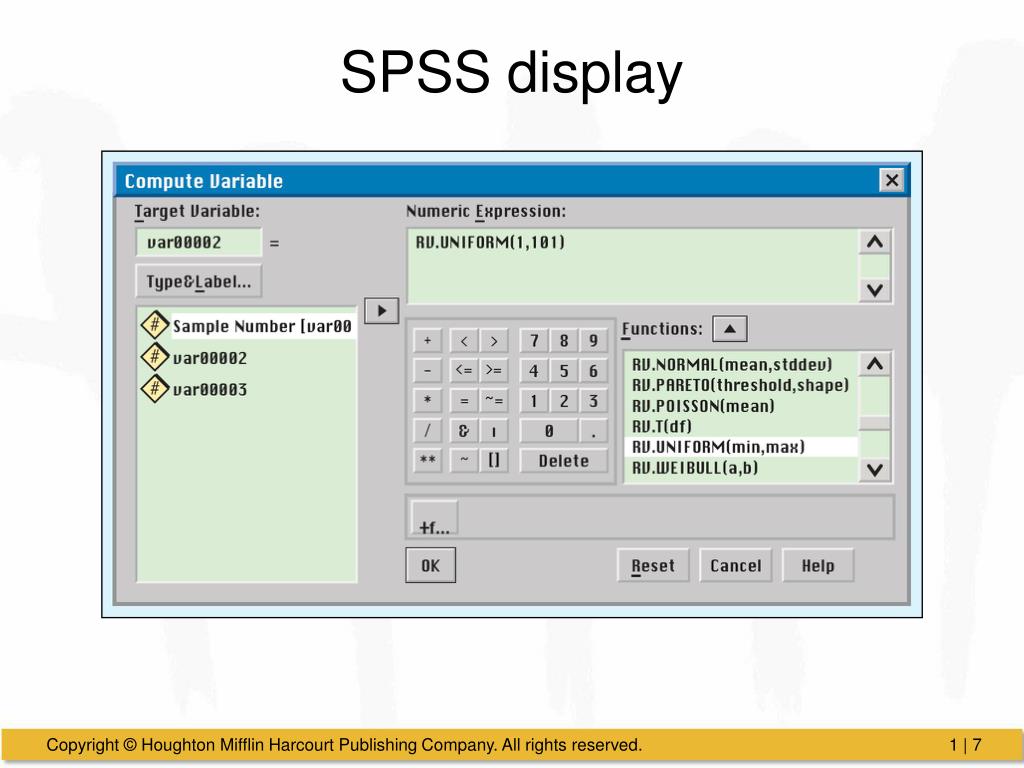Select RV.PARETO(threshold,shape) function
Image resolution: width=1024 pixels, height=768 pixels.
pyautogui.click(x=740, y=385)
